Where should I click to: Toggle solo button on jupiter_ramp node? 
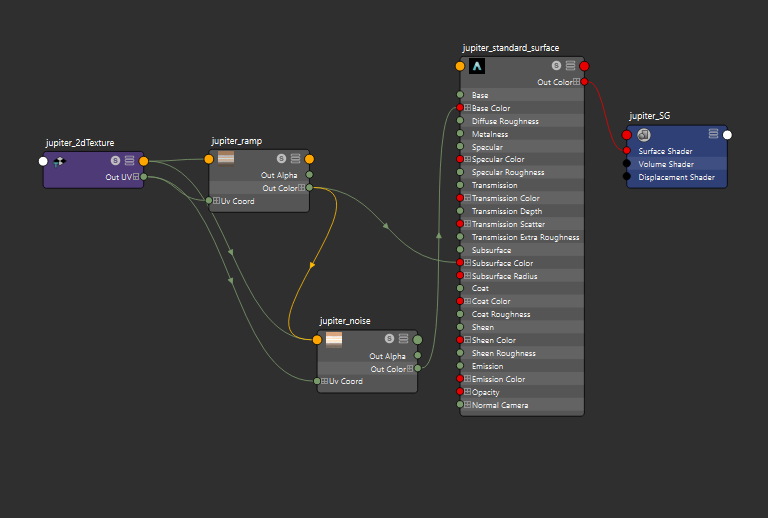281,158
